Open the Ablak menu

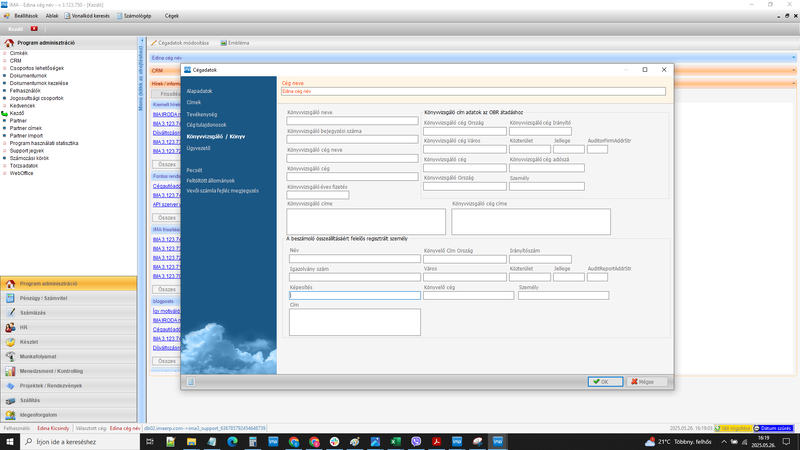(52, 16)
